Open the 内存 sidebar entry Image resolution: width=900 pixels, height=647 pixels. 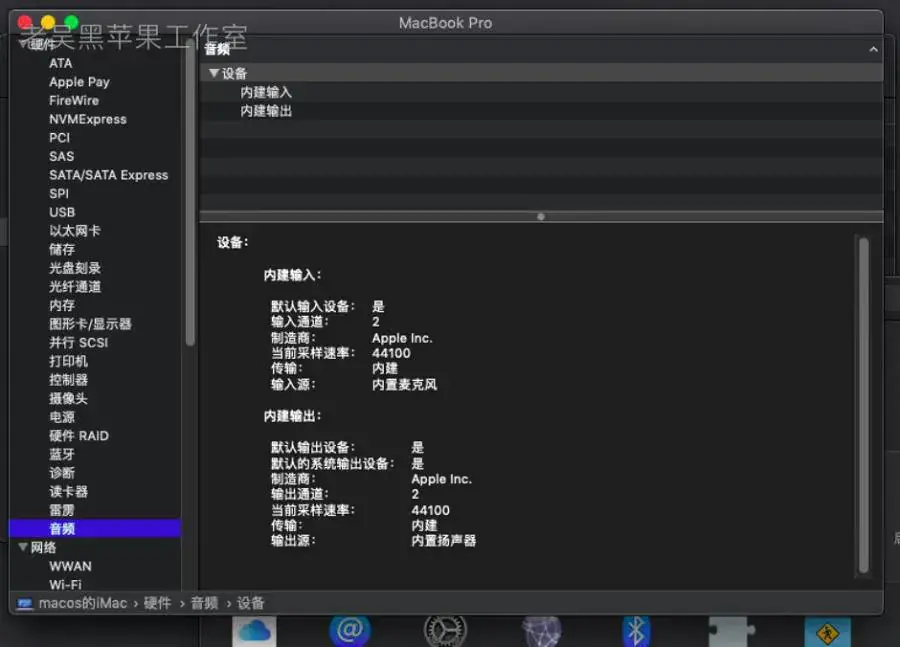[x=62, y=305]
